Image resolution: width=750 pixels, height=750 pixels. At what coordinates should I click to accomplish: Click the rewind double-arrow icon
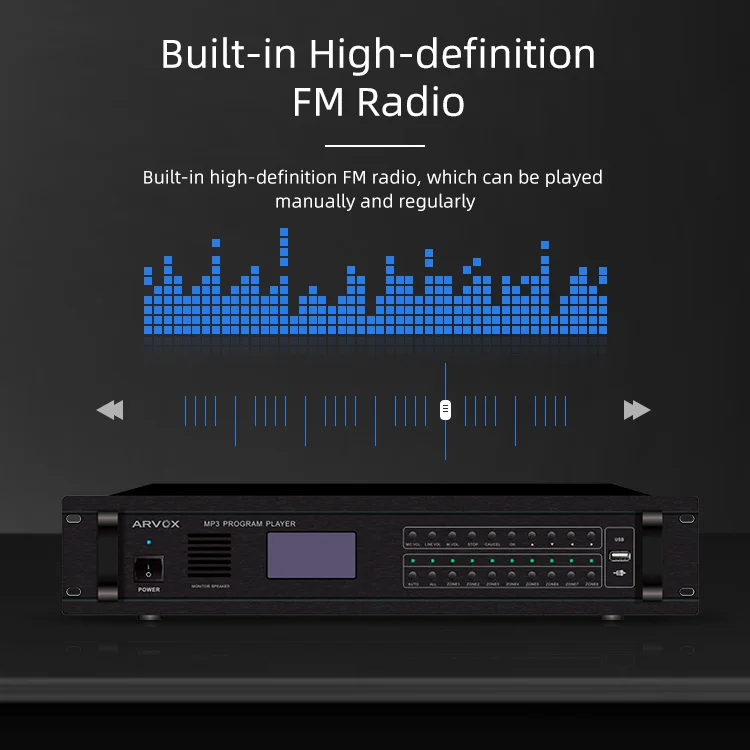point(110,410)
